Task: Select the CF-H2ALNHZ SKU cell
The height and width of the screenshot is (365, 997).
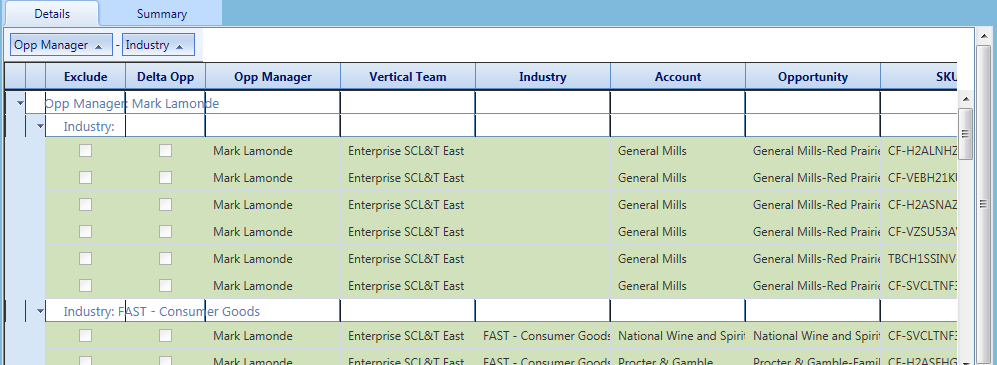Action: 919,151
